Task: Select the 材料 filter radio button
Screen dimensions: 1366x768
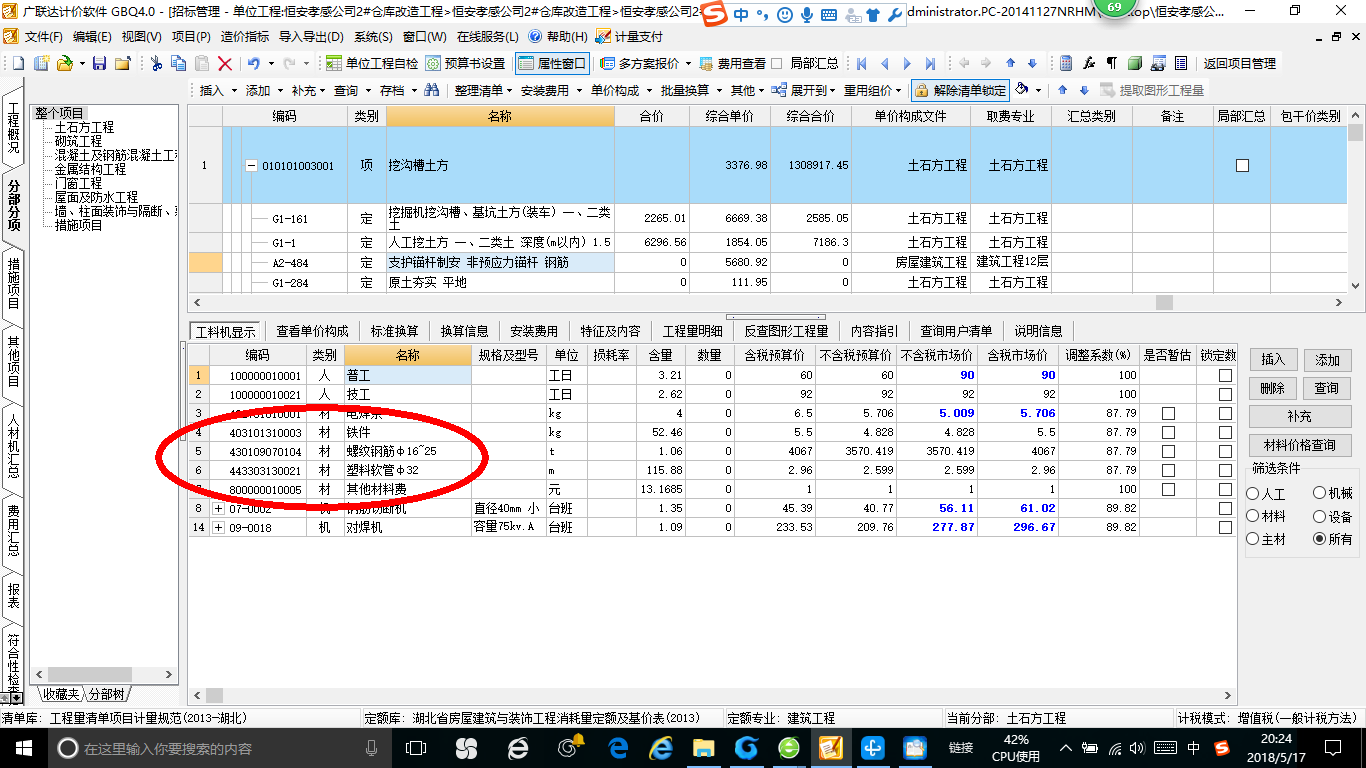Action: coord(1253,516)
